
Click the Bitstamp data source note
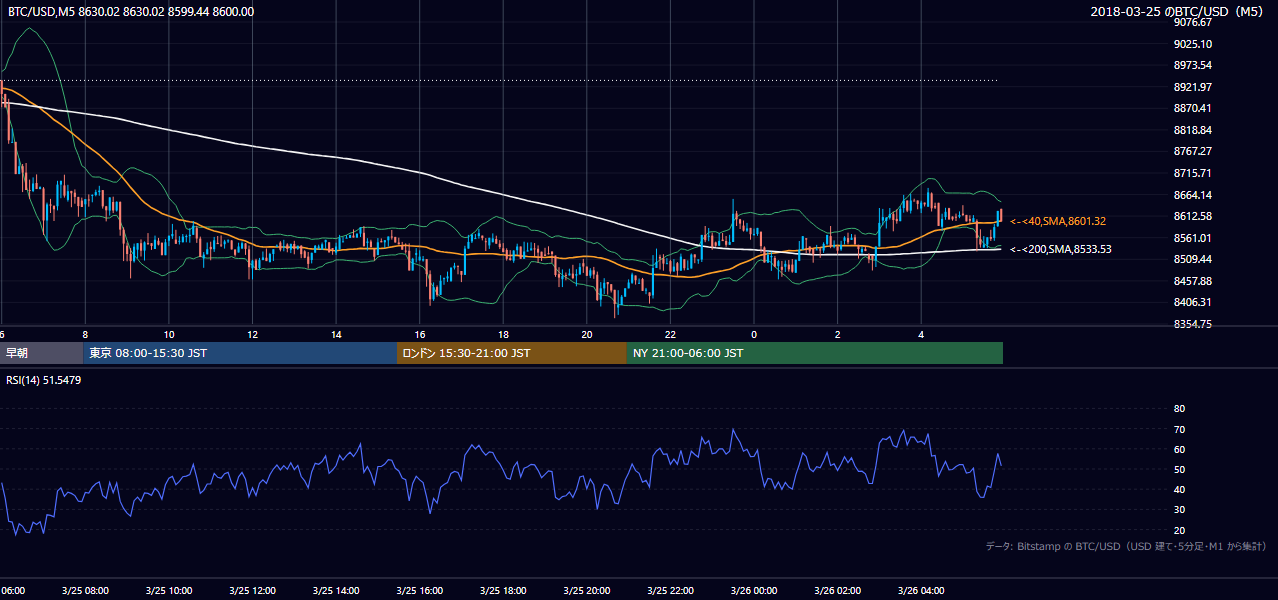1126,546
